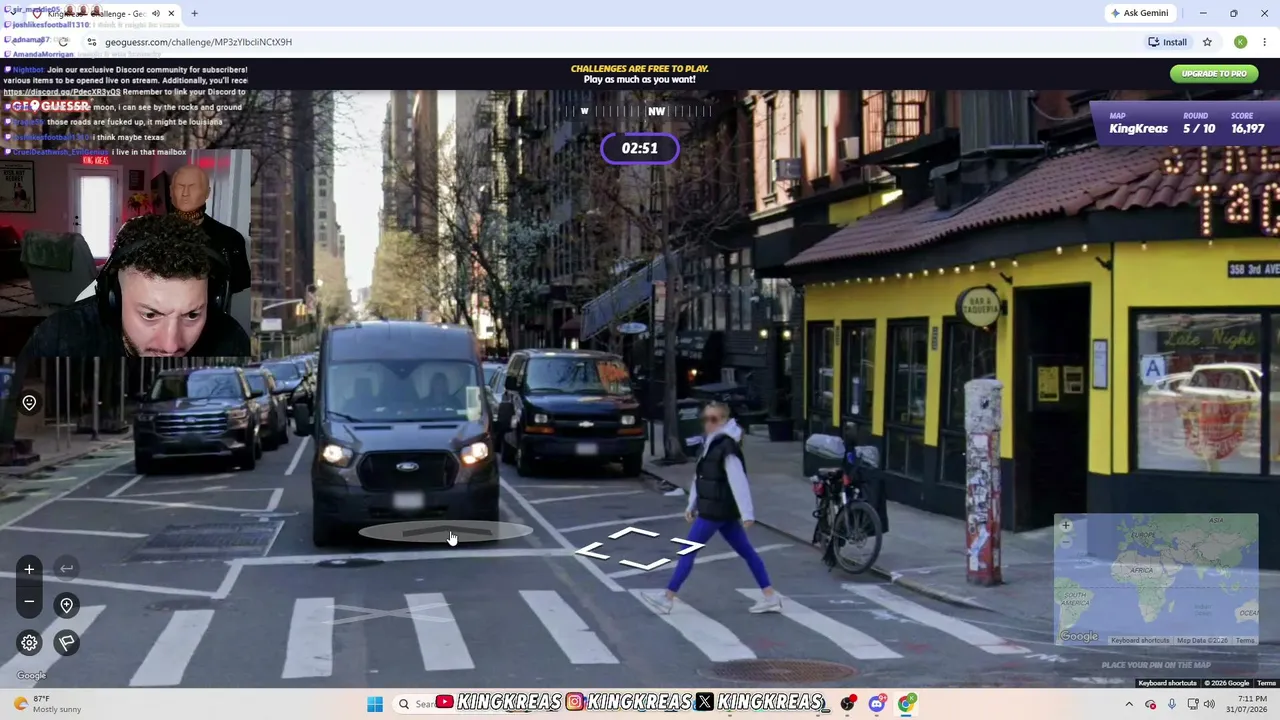Click the 02:51 round timer
Screen dimensions: 1280x720
point(640,148)
